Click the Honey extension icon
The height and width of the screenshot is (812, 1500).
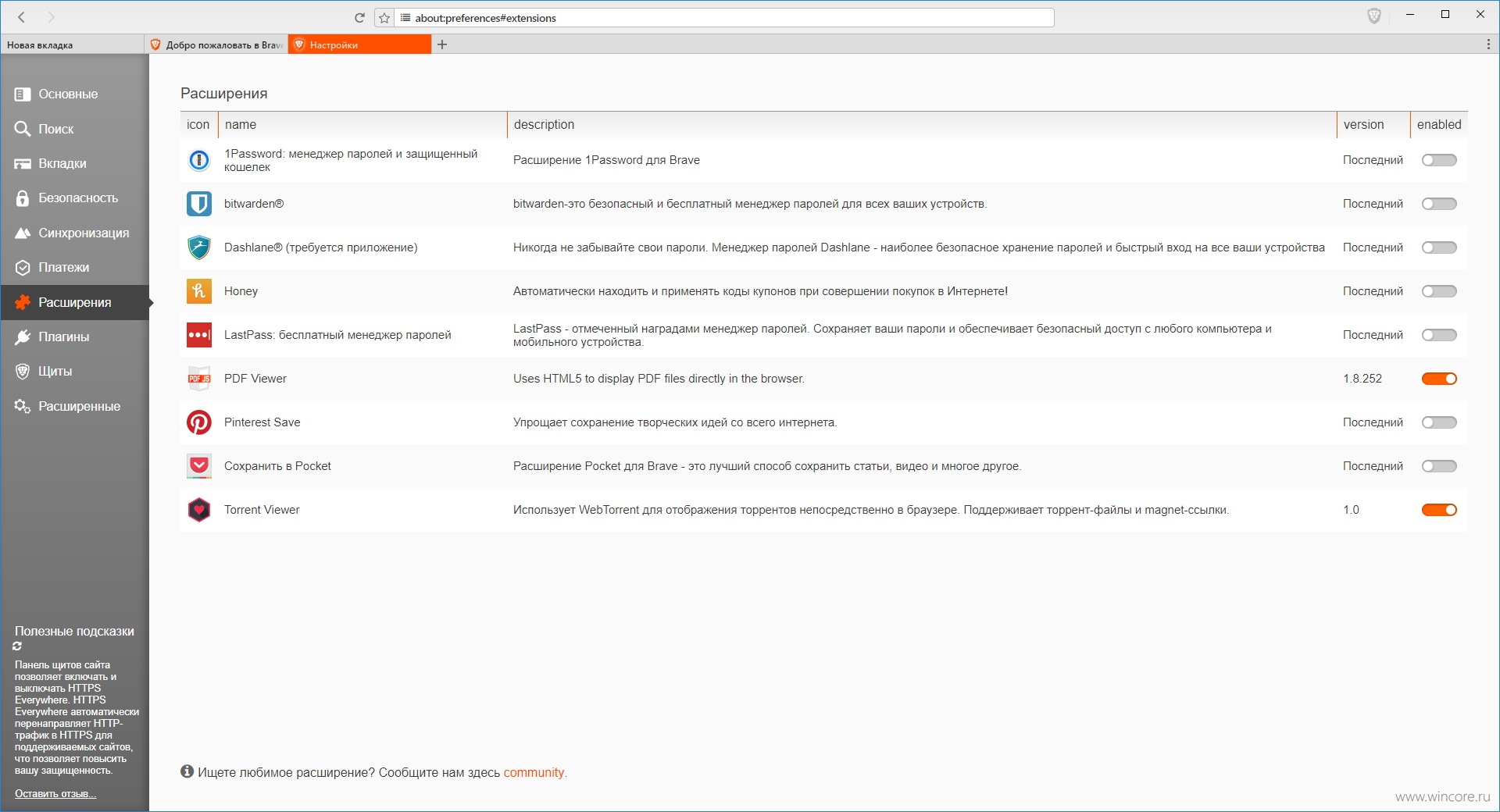click(x=199, y=291)
